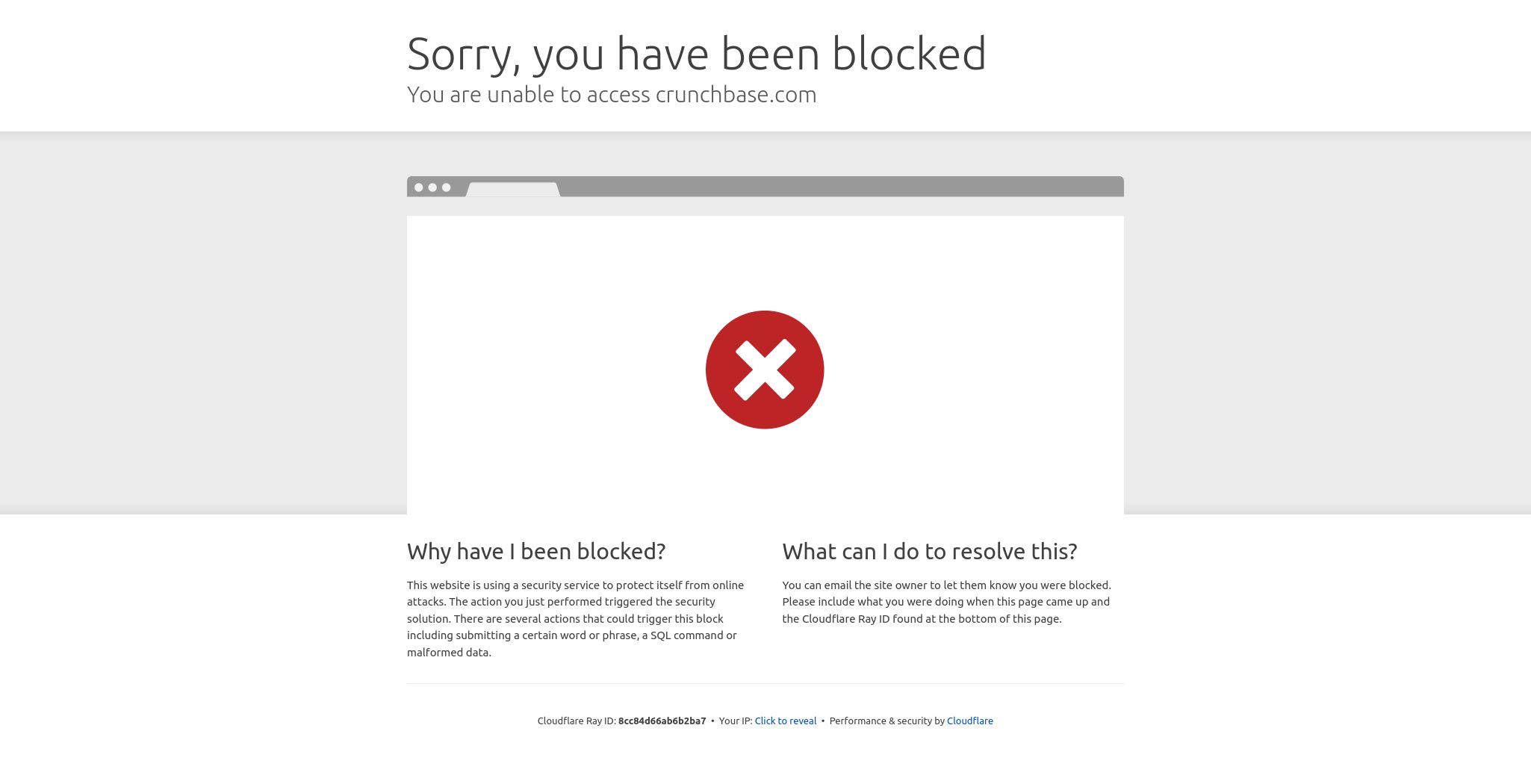Click the Sorry, you have been blocked heading
This screenshot has height=784, width=1531.
(697, 54)
